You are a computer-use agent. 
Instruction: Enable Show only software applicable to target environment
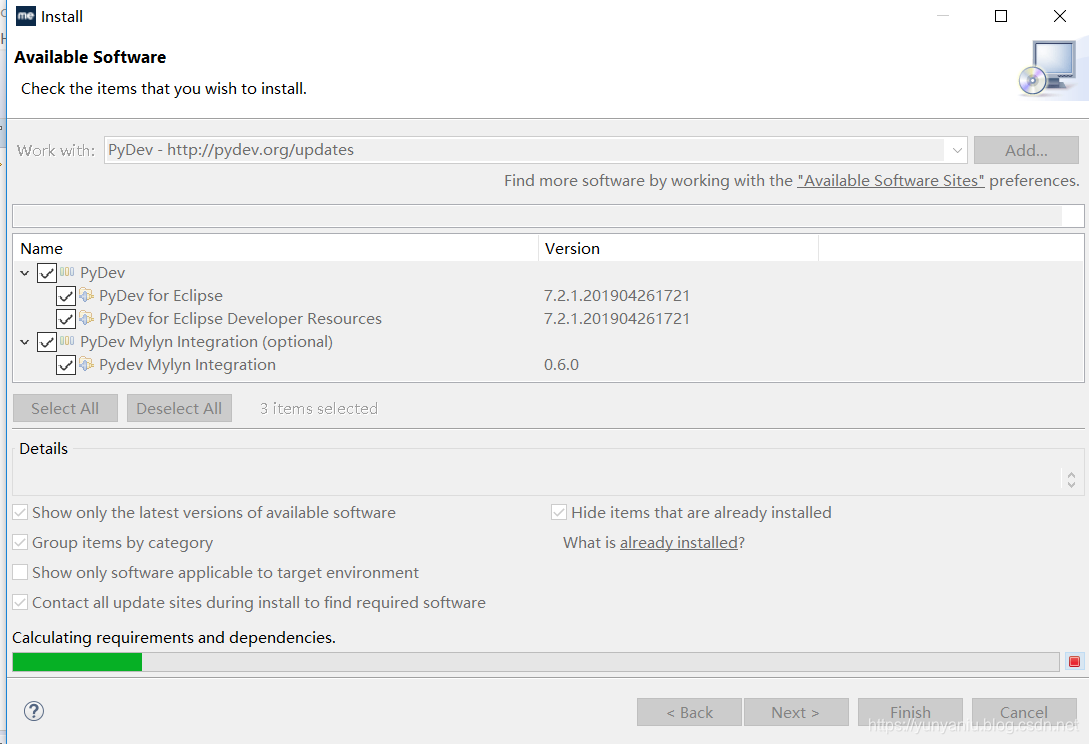pos(20,572)
